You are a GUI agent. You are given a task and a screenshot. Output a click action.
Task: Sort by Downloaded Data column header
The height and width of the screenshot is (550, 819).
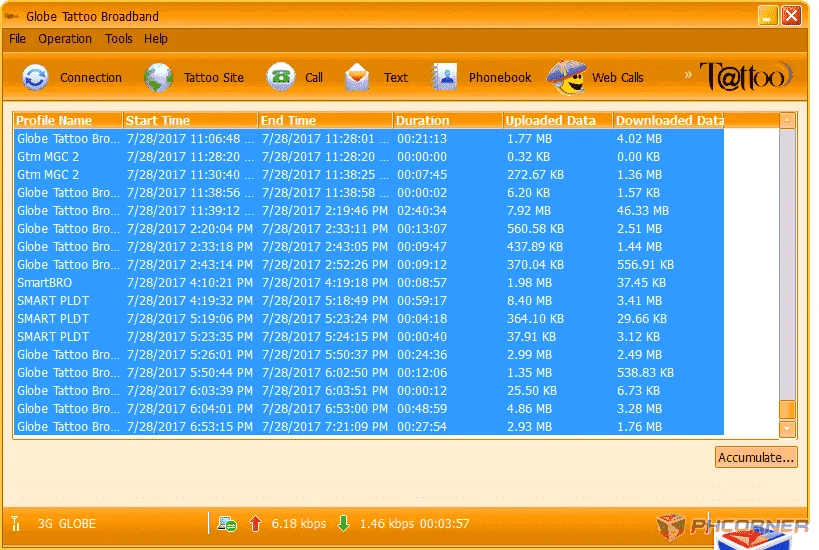668,120
